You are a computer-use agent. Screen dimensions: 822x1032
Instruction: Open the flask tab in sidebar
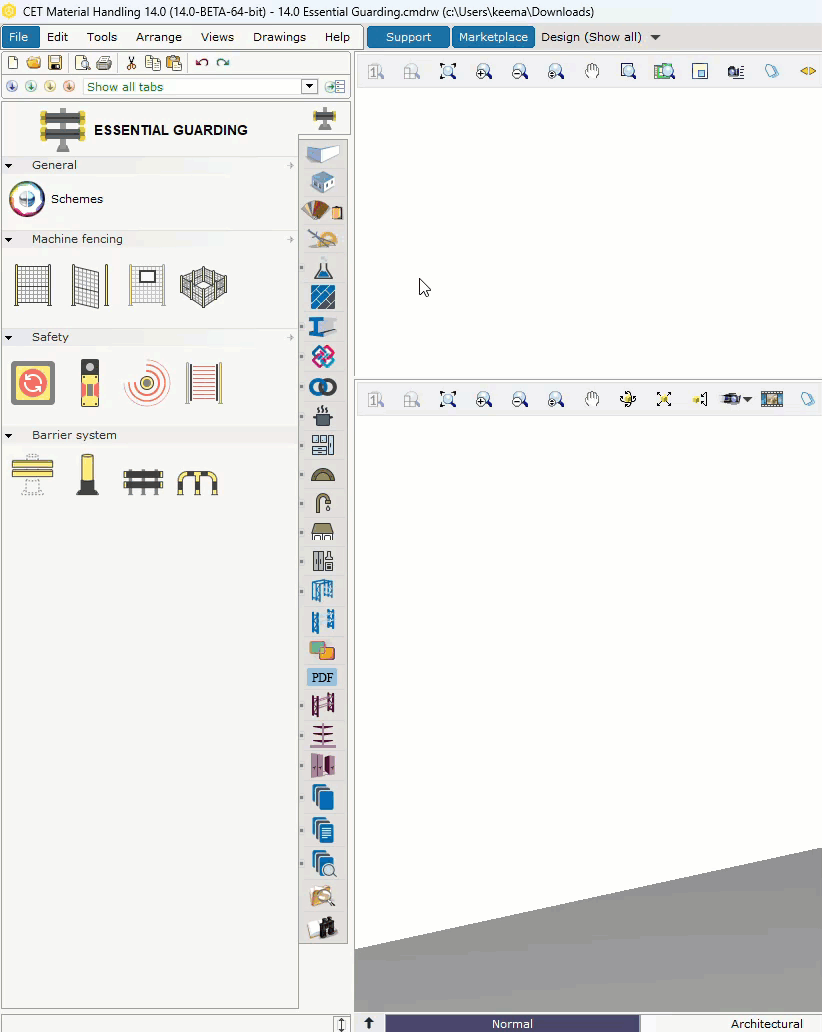tap(323, 269)
